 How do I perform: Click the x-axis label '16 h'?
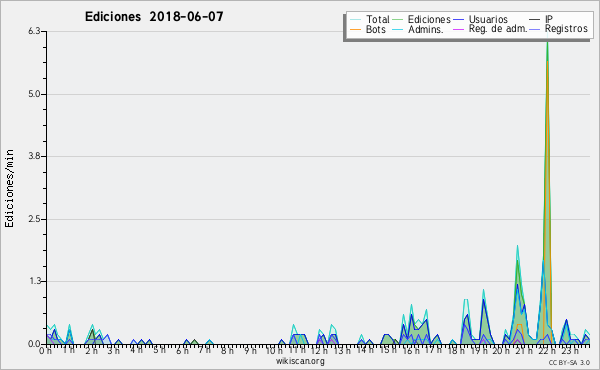pyautogui.click(x=410, y=351)
